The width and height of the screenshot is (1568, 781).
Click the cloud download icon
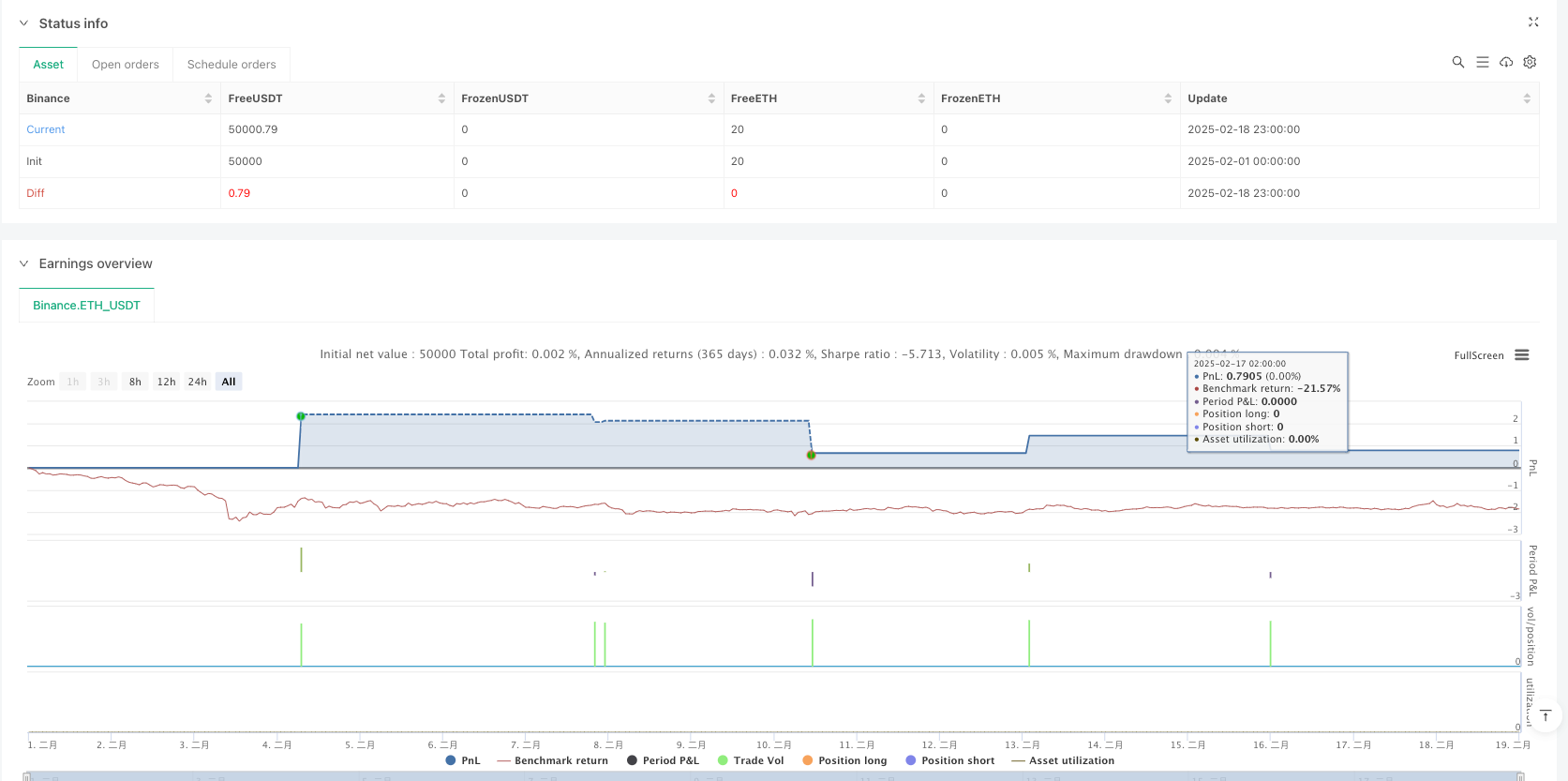1506,62
